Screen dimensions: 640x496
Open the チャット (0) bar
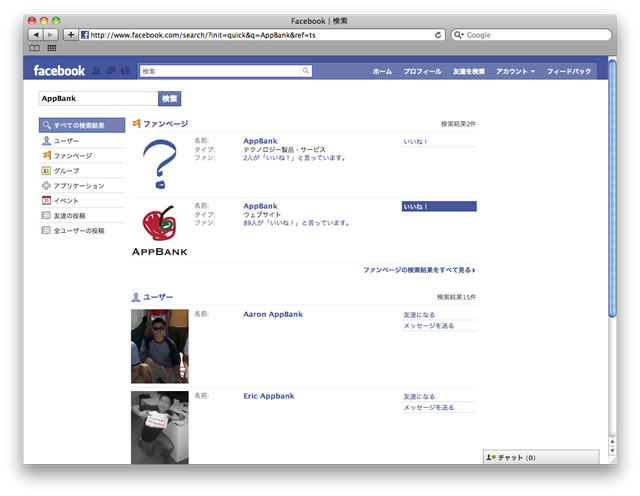point(541,457)
